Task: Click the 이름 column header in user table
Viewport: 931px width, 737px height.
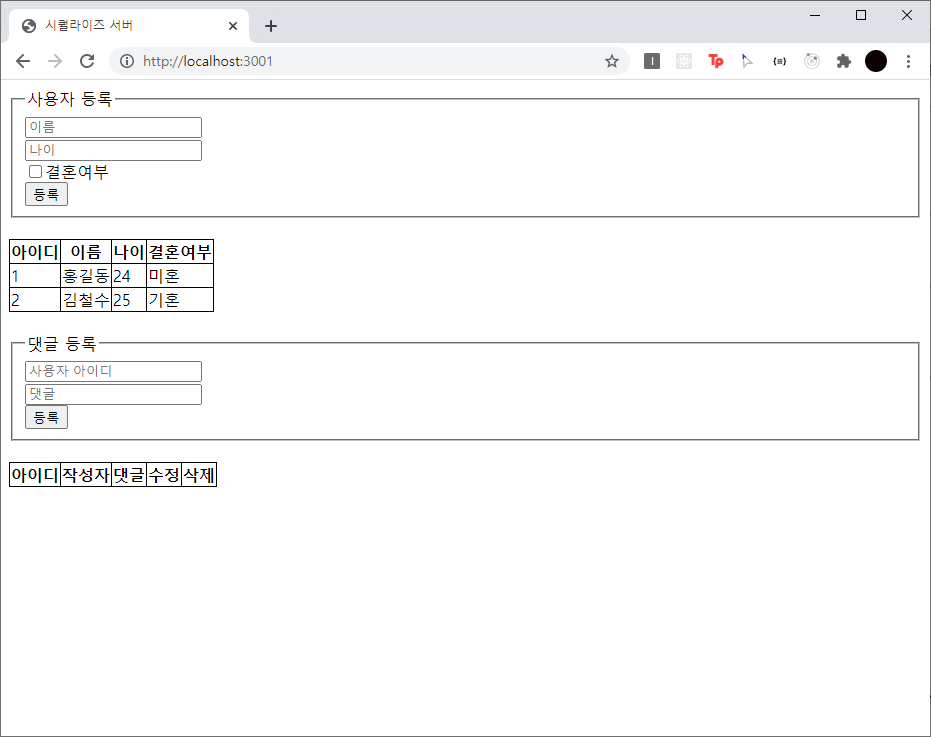Action: (x=86, y=252)
